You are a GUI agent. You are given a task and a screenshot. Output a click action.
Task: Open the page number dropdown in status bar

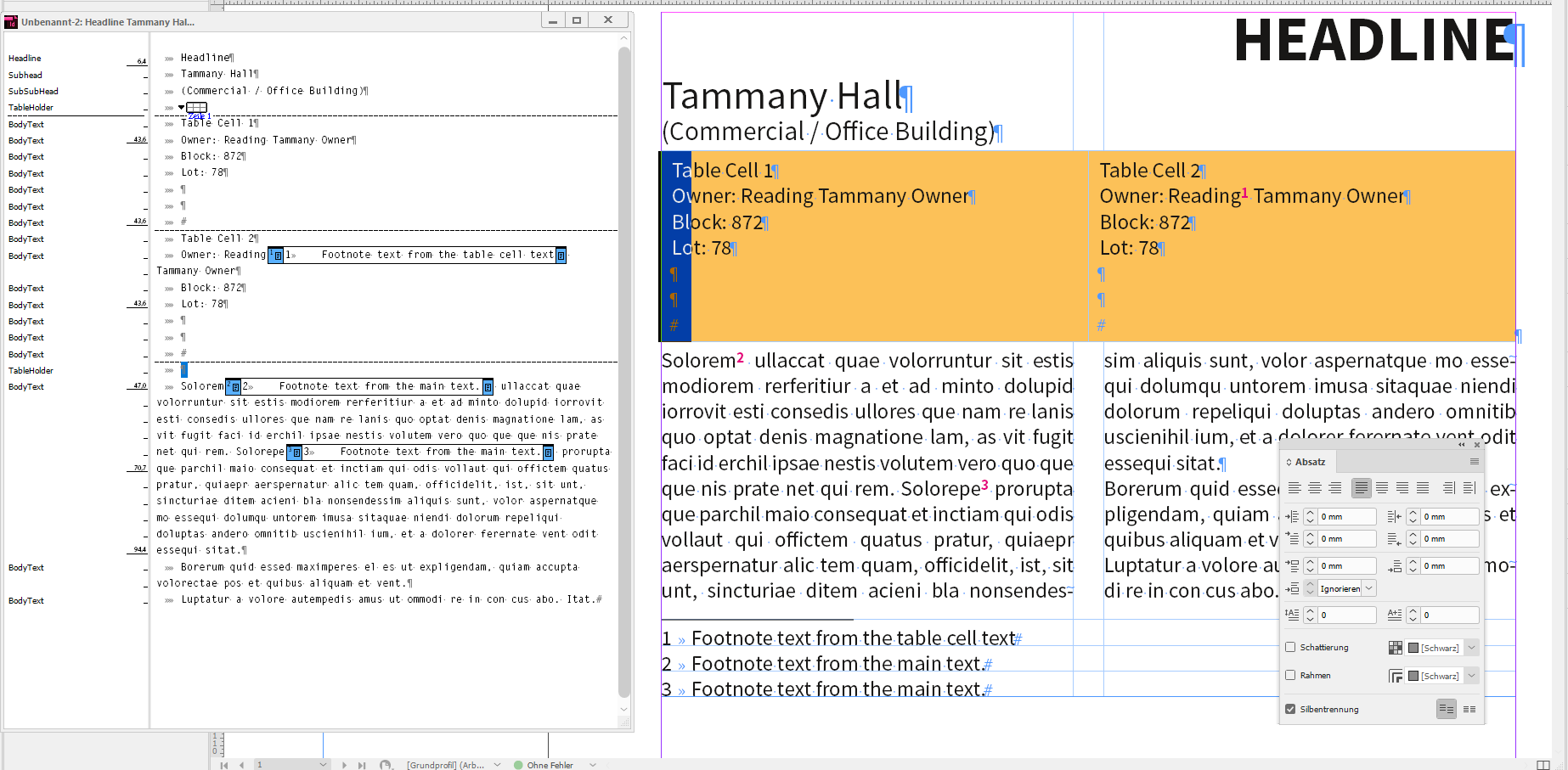324,765
